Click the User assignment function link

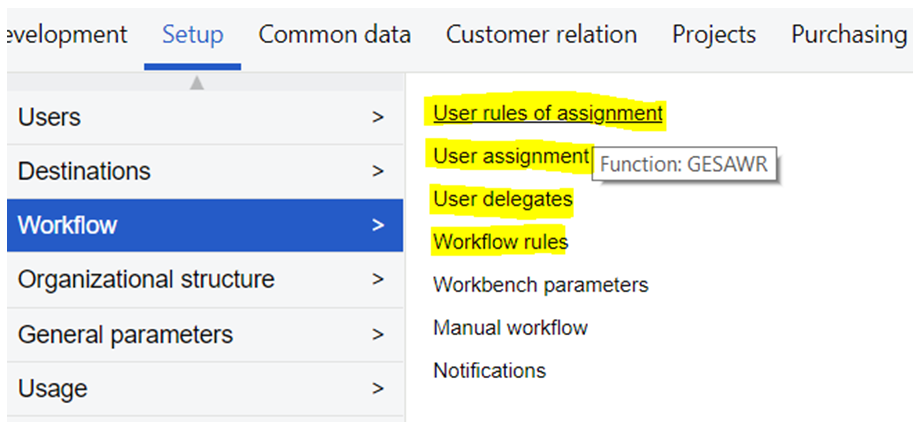click(x=510, y=156)
